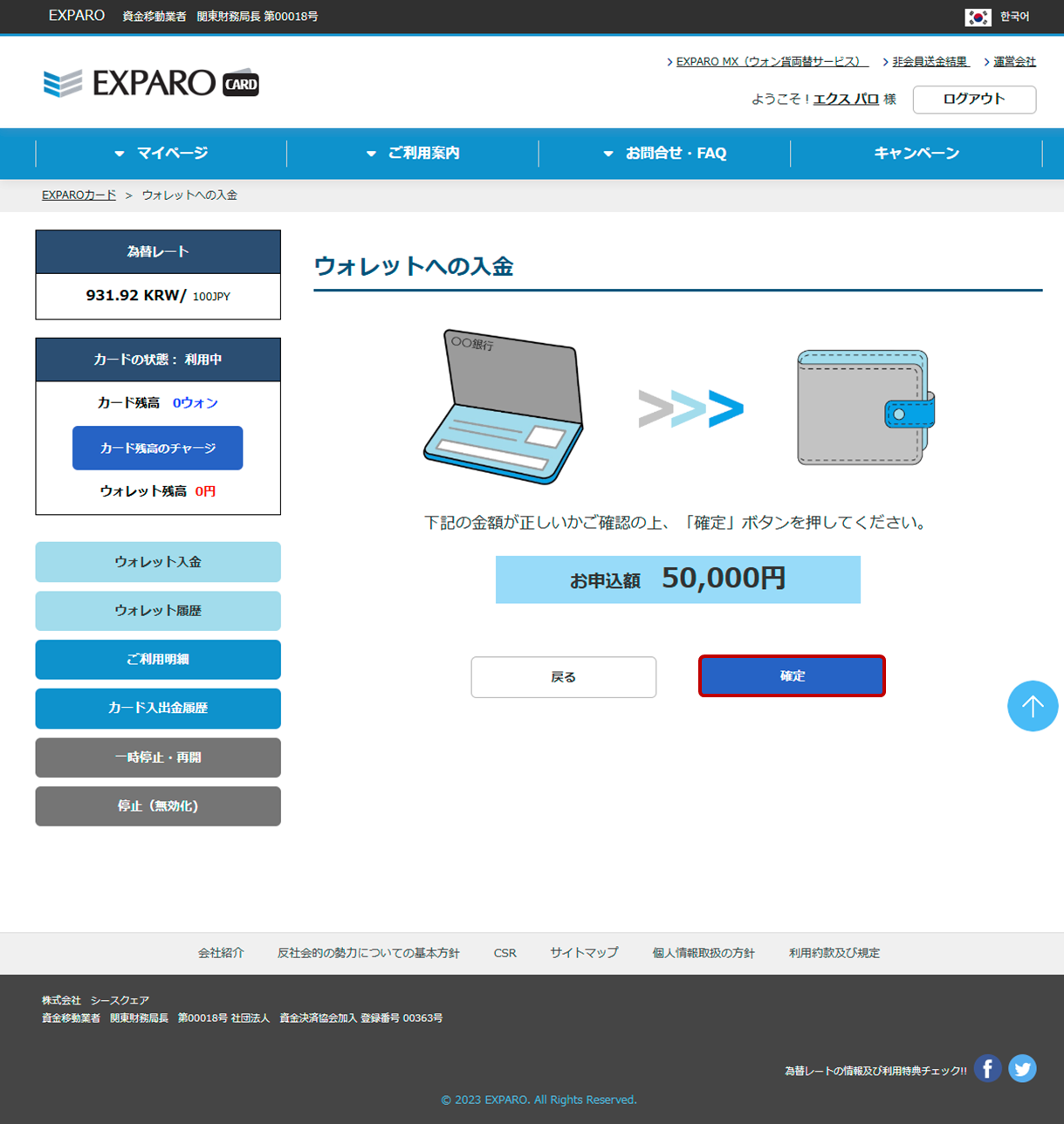
Task: Expand the ご利用案内 dropdown menu
Action: coord(413,154)
